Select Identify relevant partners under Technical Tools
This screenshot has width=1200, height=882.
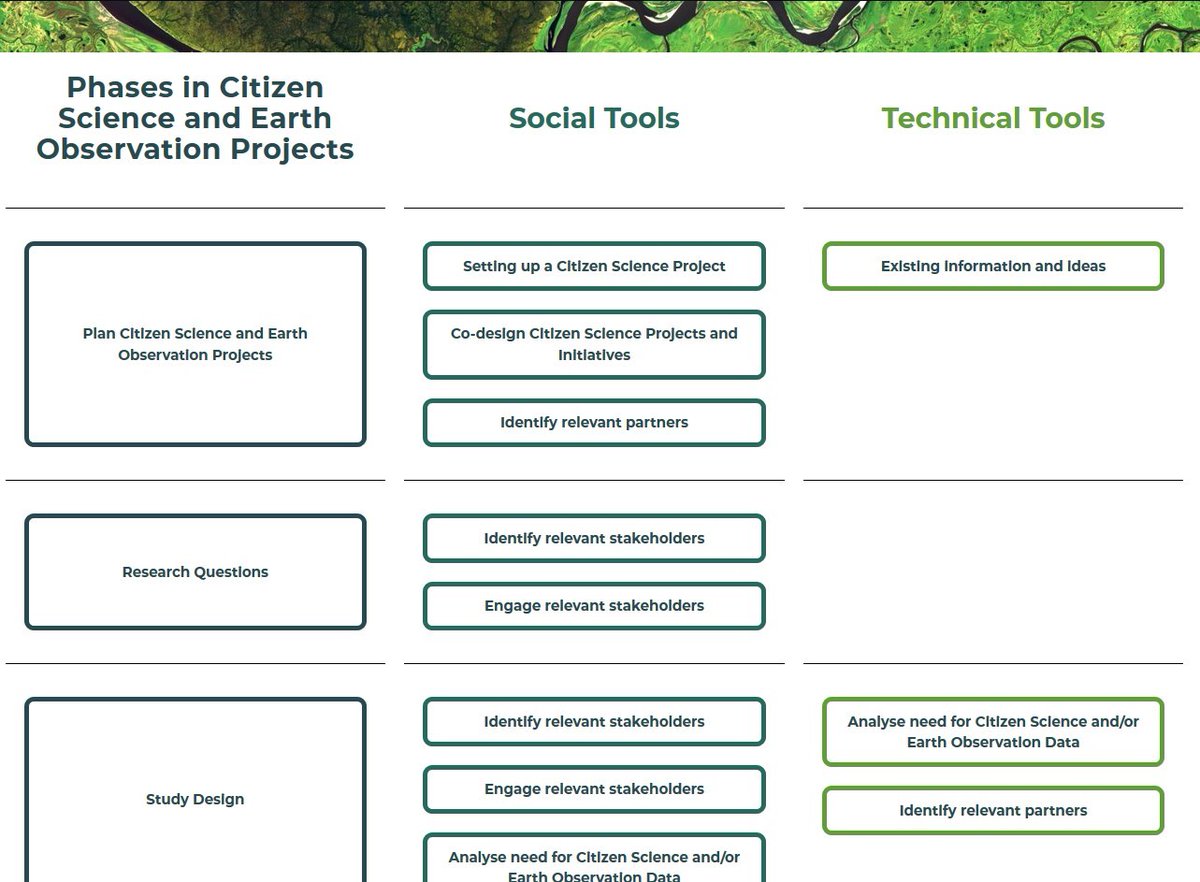point(993,810)
